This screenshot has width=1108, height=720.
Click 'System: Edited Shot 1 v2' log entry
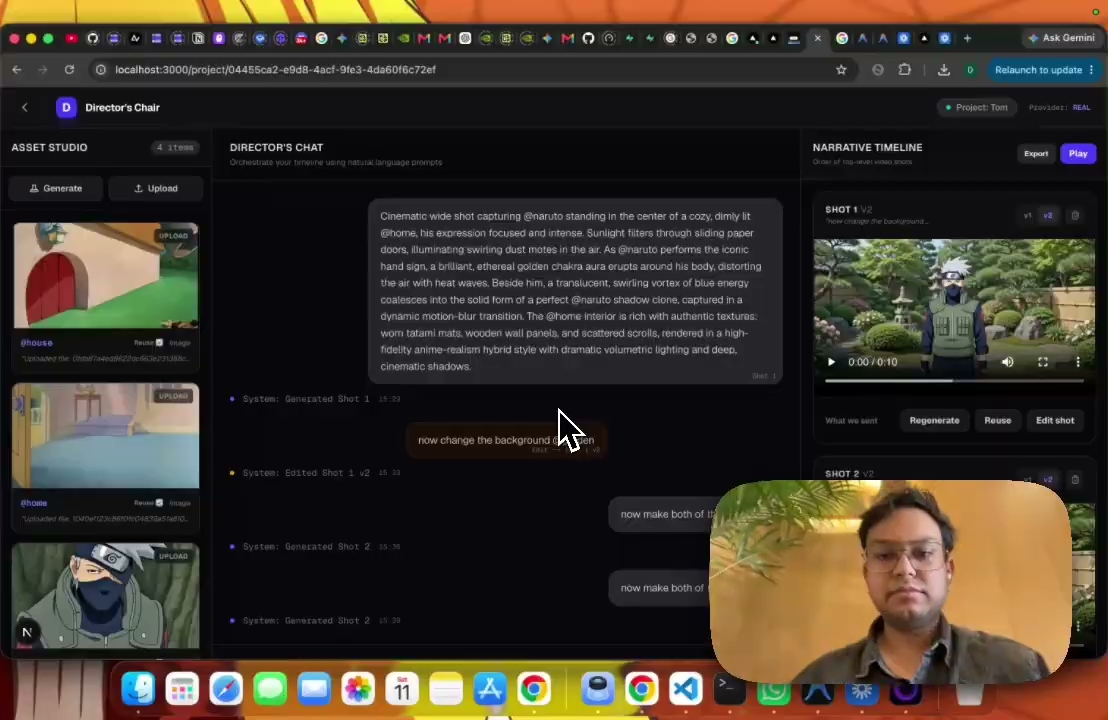(306, 473)
